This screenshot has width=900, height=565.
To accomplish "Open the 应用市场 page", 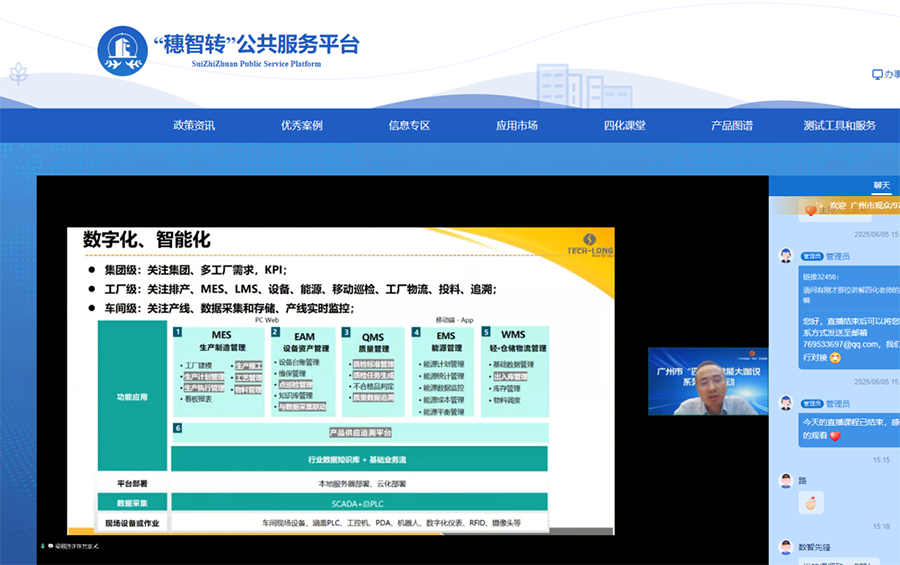I will 517,125.
